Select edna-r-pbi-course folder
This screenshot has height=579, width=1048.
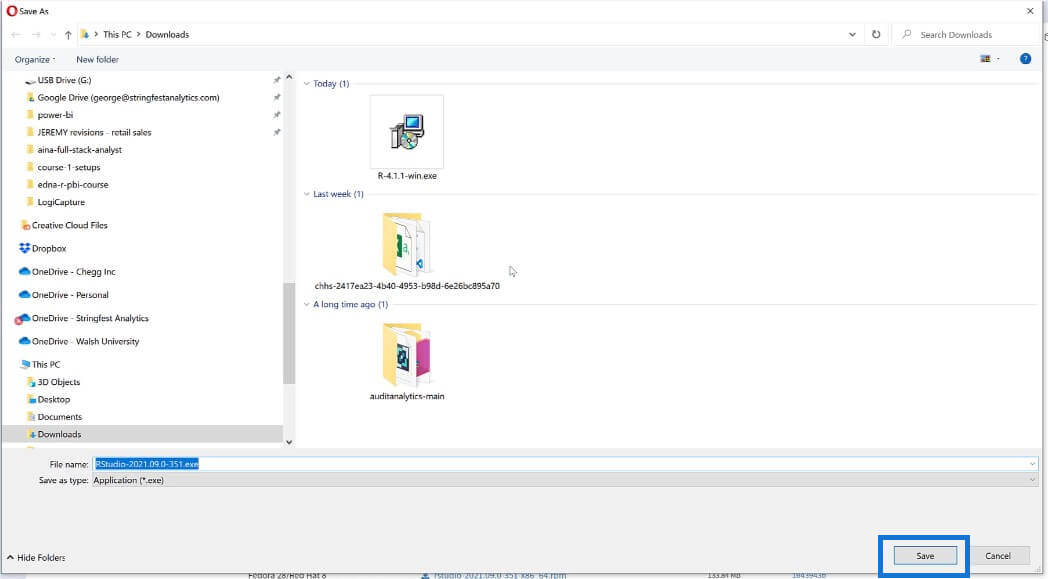tap(73, 185)
